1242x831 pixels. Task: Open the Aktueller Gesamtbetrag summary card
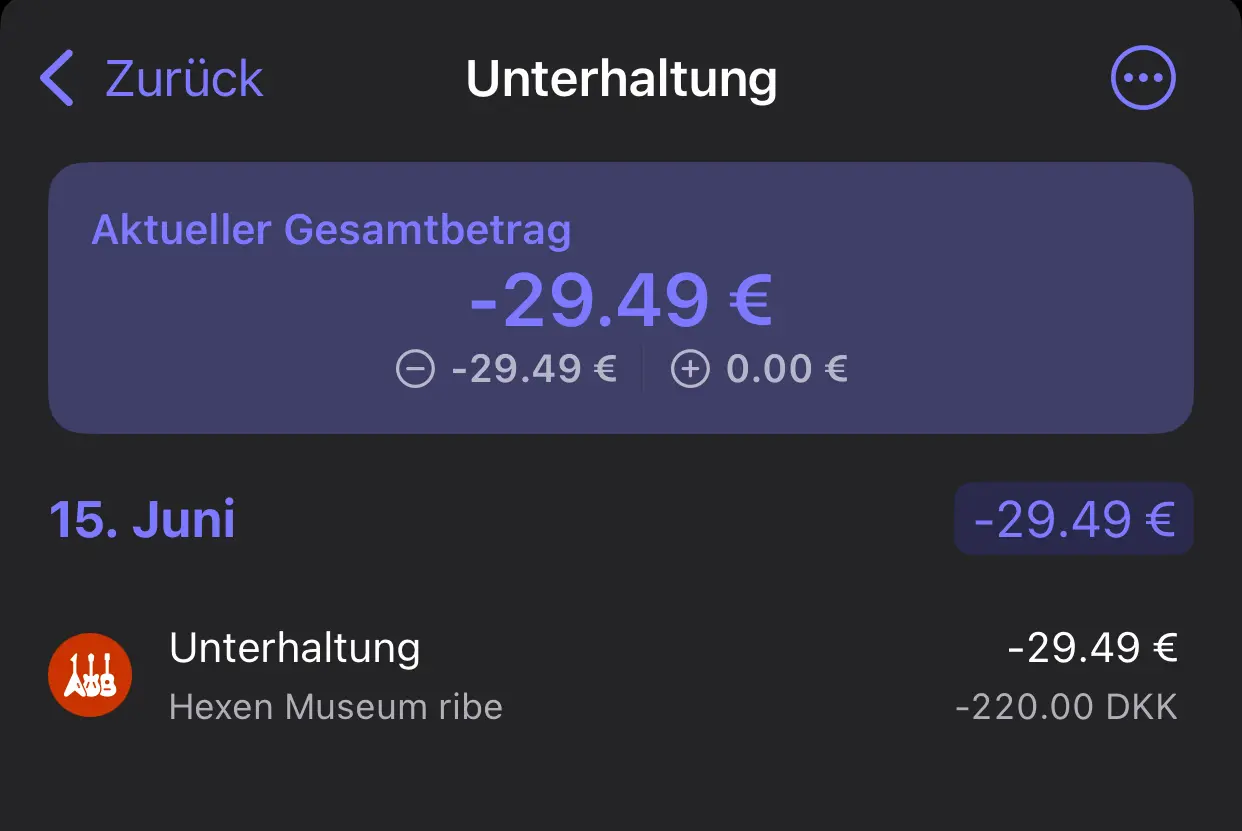click(621, 298)
